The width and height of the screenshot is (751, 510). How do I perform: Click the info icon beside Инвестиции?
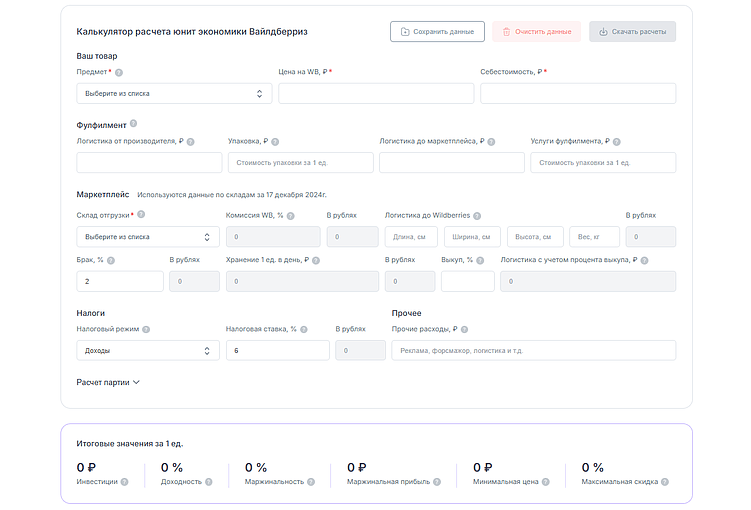[x=126, y=482]
